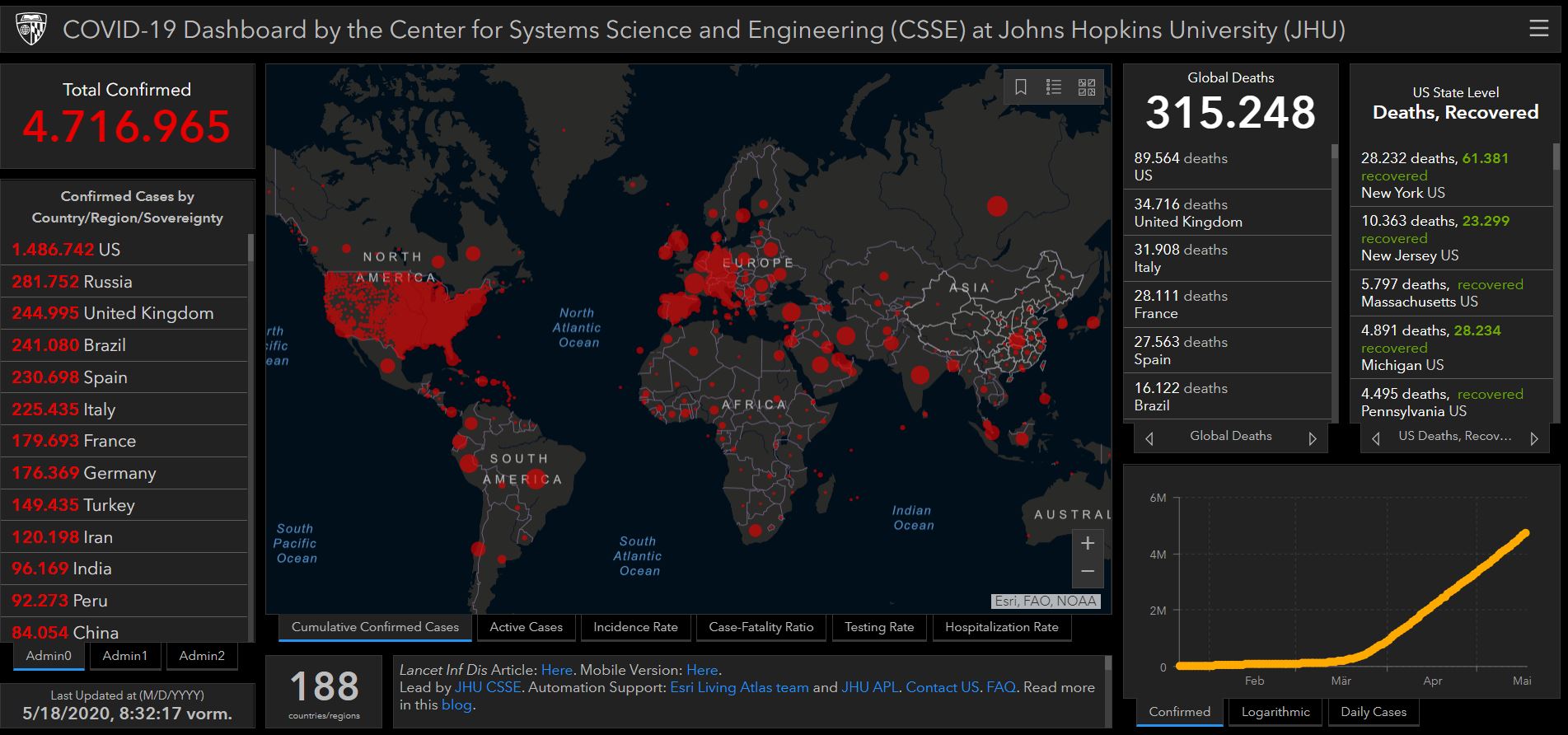Open the JHU CSSE link
1568x735 pixels.
[488, 687]
